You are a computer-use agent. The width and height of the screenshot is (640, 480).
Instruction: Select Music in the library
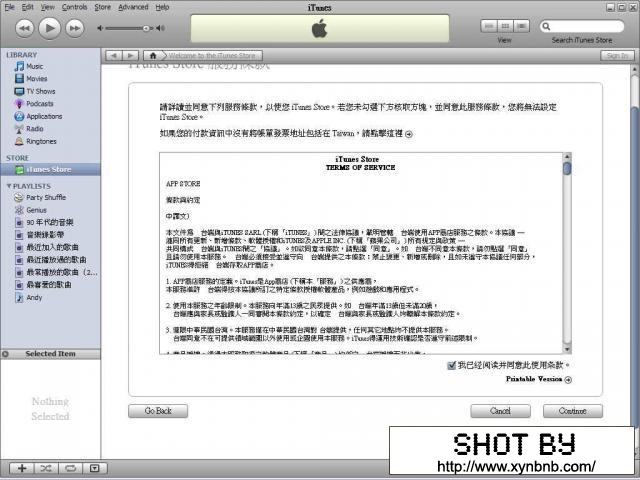(34, 66)
